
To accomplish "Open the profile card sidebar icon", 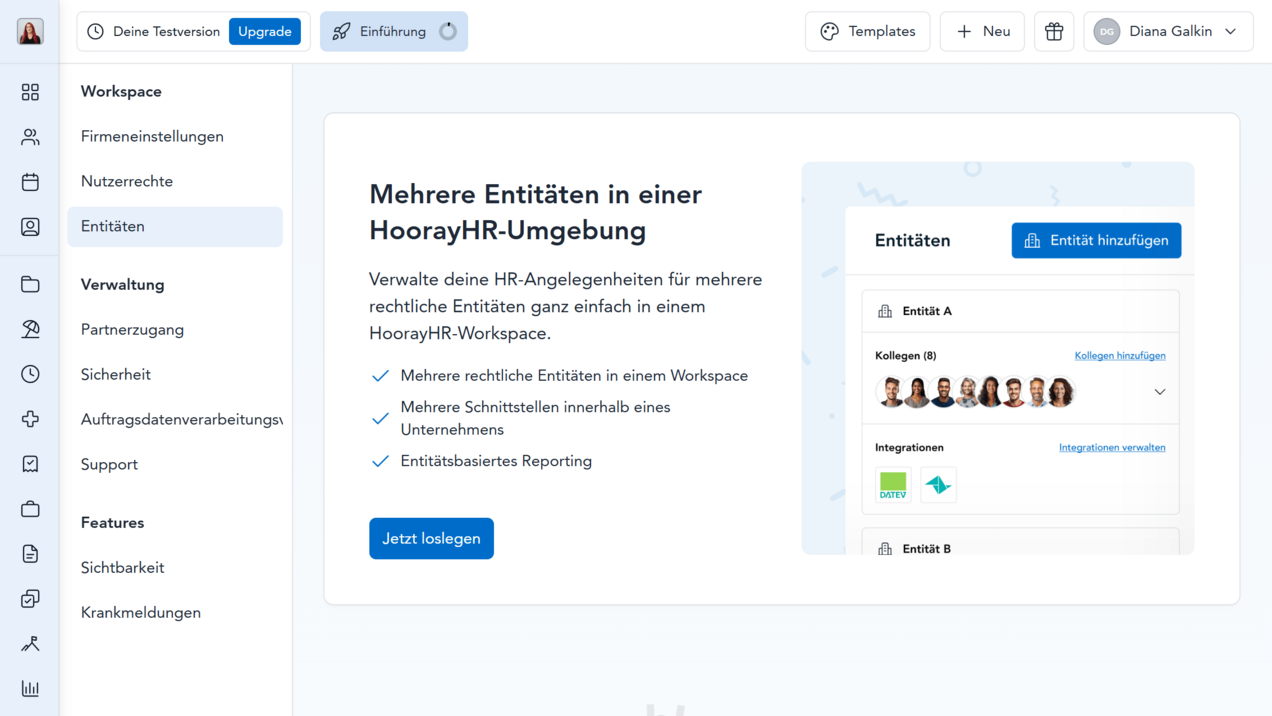I will tap(30, 227).
